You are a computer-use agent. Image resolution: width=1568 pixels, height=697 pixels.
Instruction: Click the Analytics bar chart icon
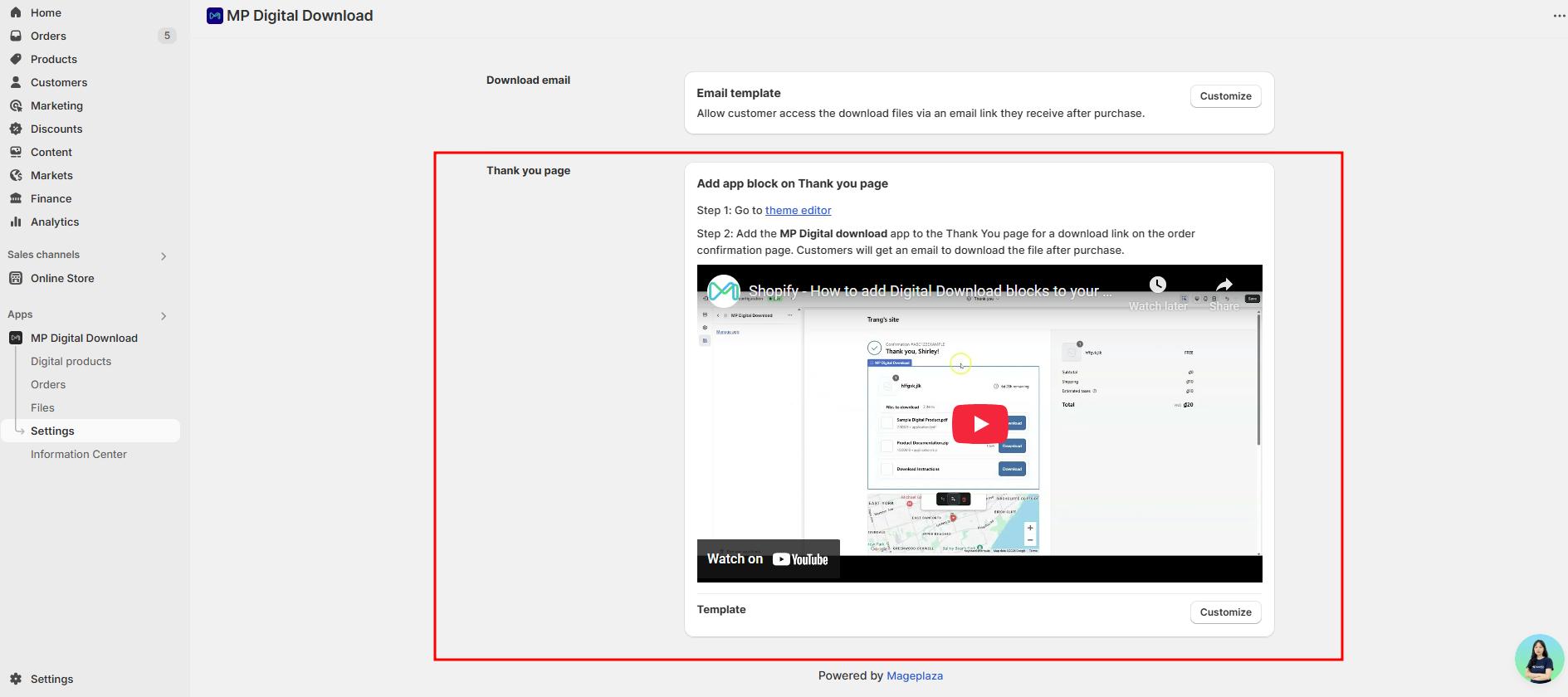pos(16,222)
